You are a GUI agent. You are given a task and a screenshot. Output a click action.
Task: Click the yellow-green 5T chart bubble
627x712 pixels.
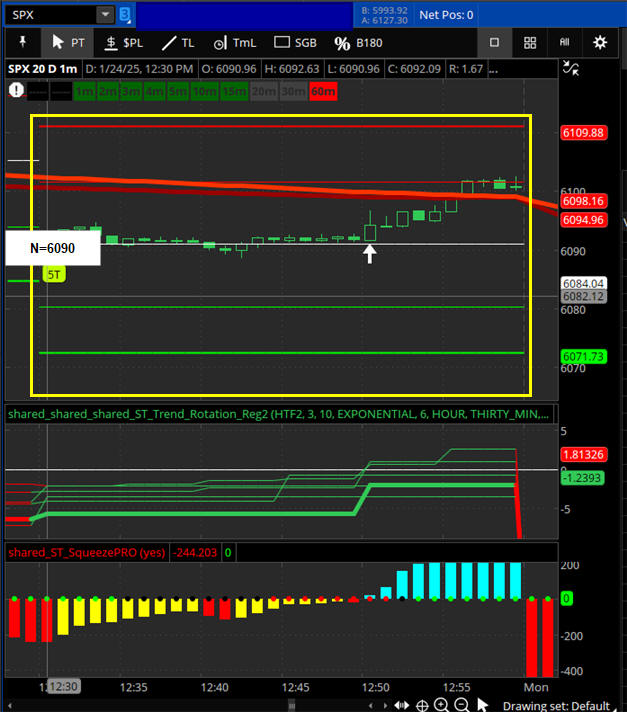[54, 275]
